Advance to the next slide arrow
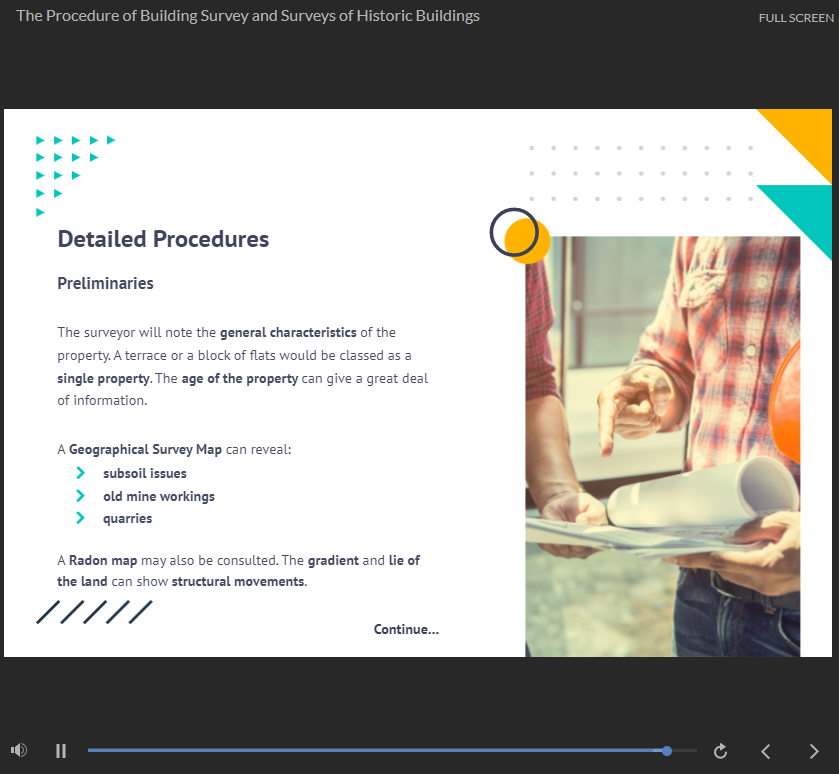The width and height of the screenshot is (839, 774). click(814, 751)
